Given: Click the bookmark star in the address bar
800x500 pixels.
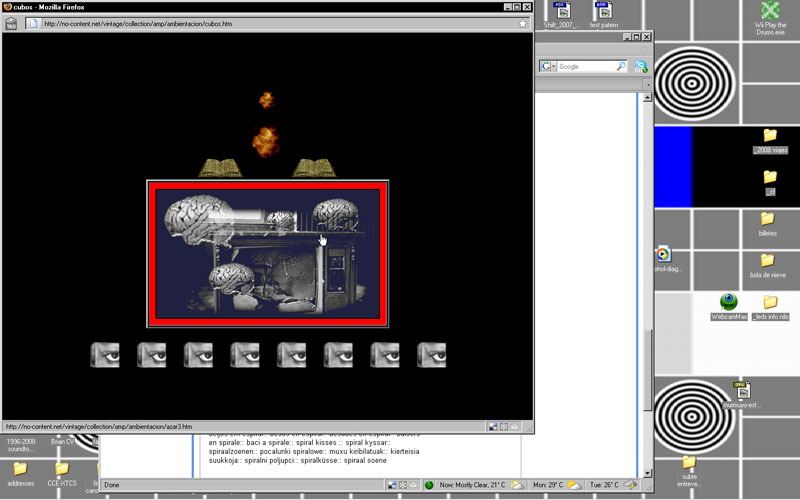Looking at the screenshot, I should [x=522, y=23].
